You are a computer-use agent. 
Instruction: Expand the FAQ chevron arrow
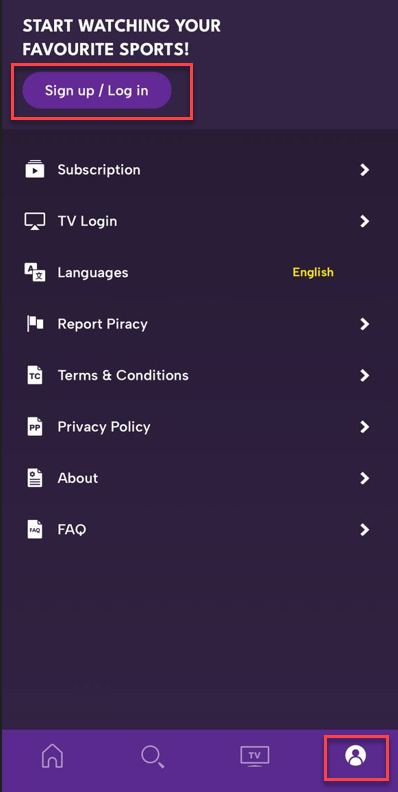(365, 529)
